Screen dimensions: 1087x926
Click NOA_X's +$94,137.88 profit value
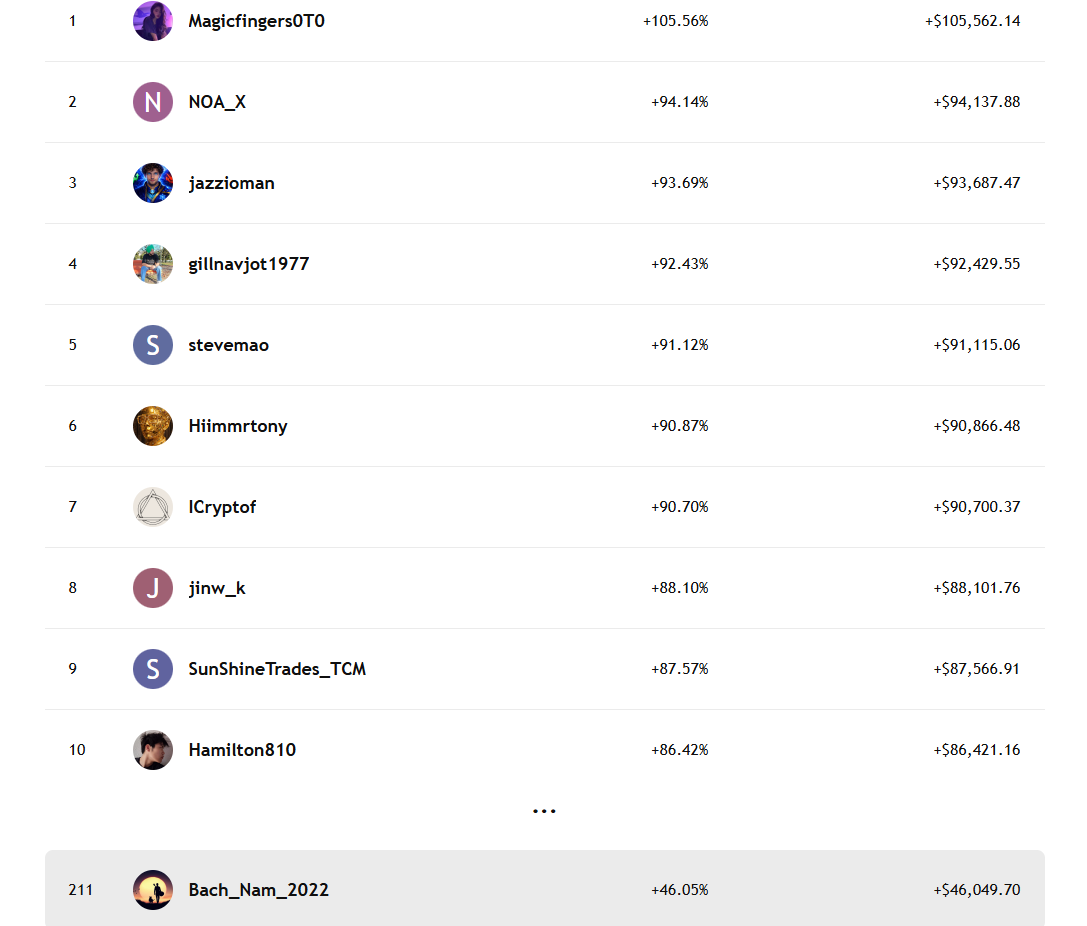(x=976, y=102)
